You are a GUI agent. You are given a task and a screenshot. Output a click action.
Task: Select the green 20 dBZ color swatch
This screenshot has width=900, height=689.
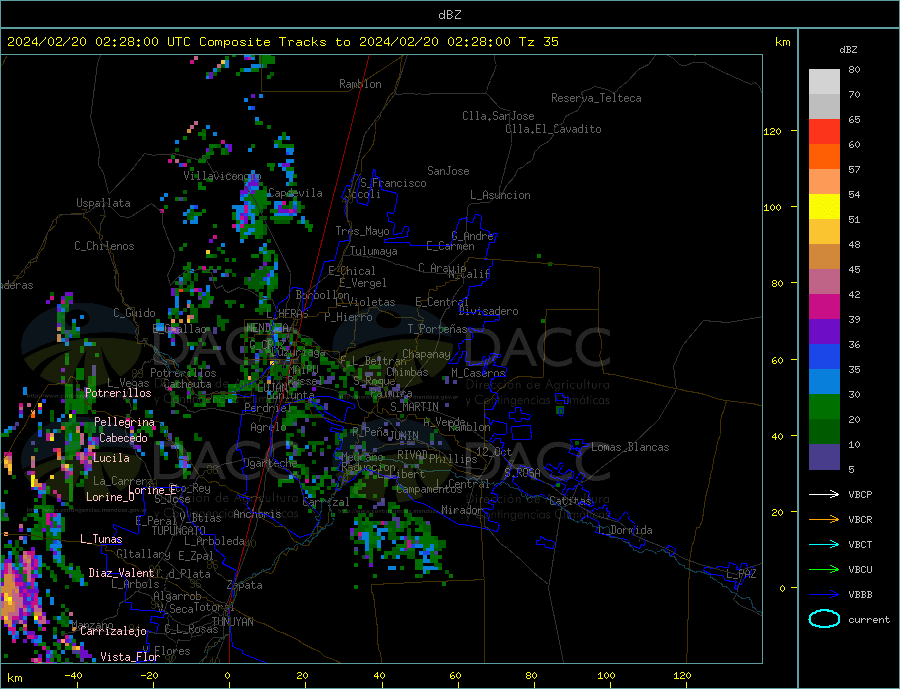[x=824, y=407]
